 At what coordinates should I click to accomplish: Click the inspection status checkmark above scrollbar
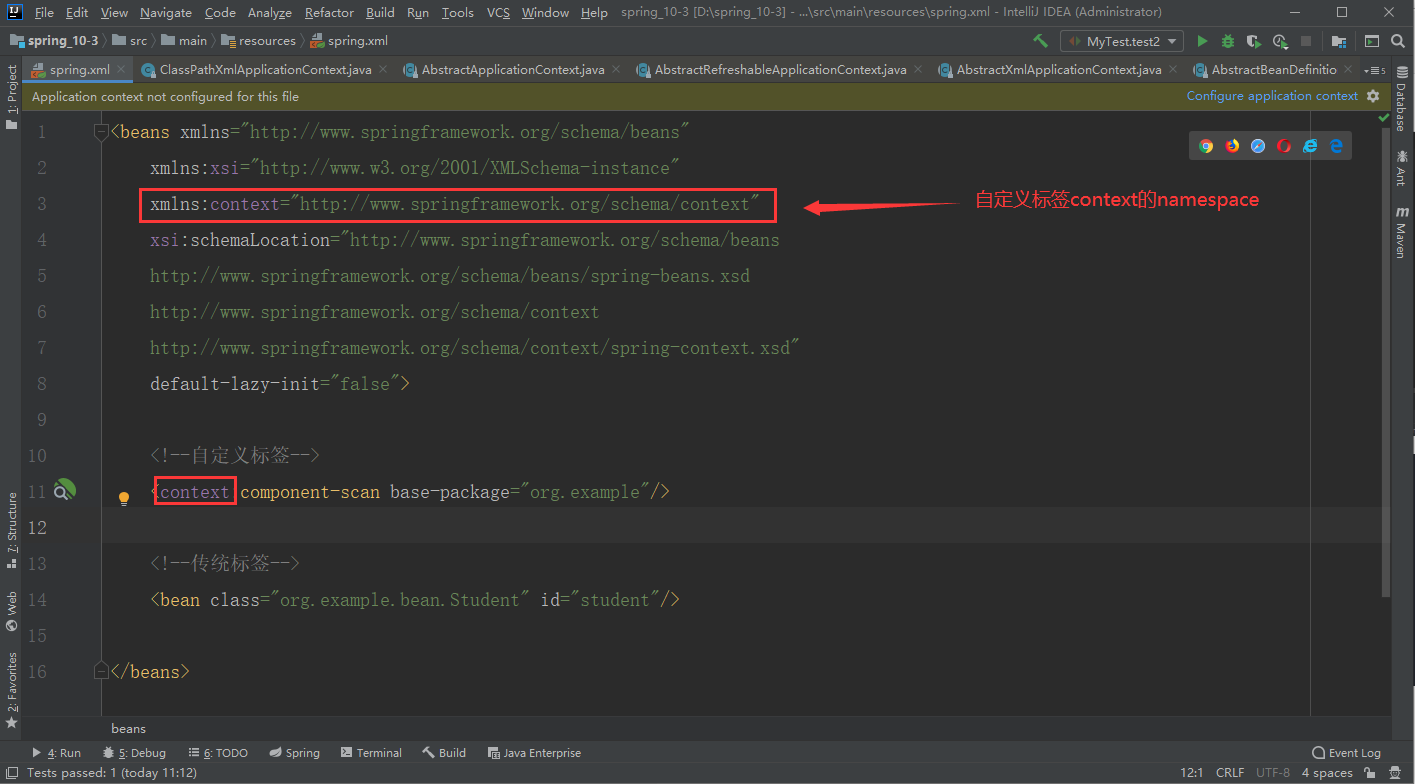(x=1383, y=118)
